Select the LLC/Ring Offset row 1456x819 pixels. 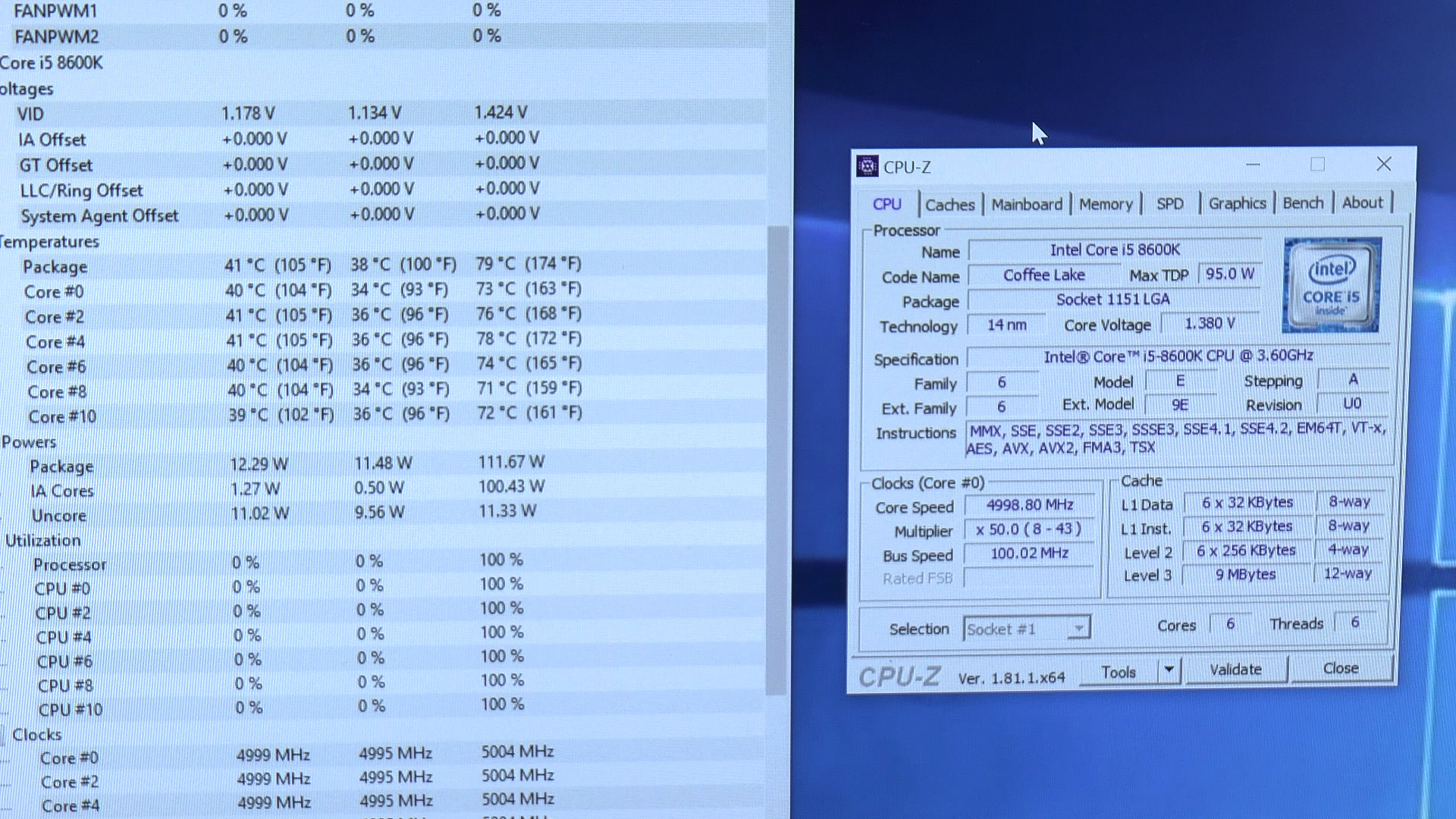tap(383, 190)
